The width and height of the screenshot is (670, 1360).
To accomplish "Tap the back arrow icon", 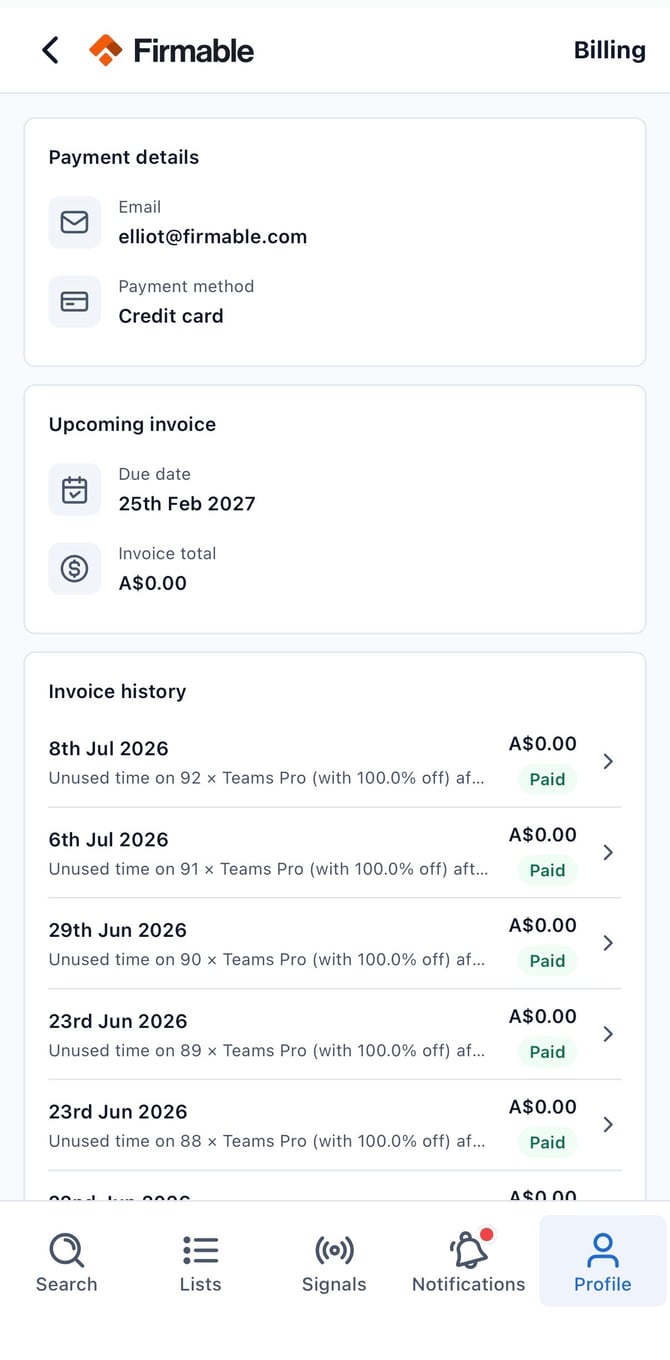I will click(50, 50).
